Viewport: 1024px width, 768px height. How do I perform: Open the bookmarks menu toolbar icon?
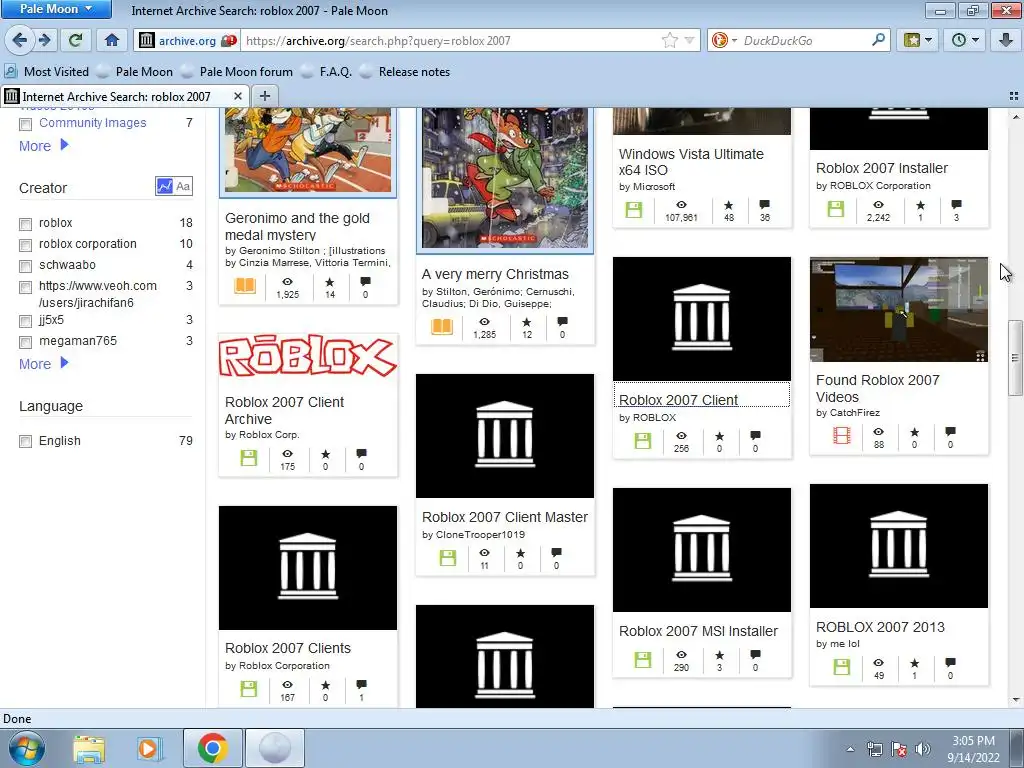(x=918, y=40)
